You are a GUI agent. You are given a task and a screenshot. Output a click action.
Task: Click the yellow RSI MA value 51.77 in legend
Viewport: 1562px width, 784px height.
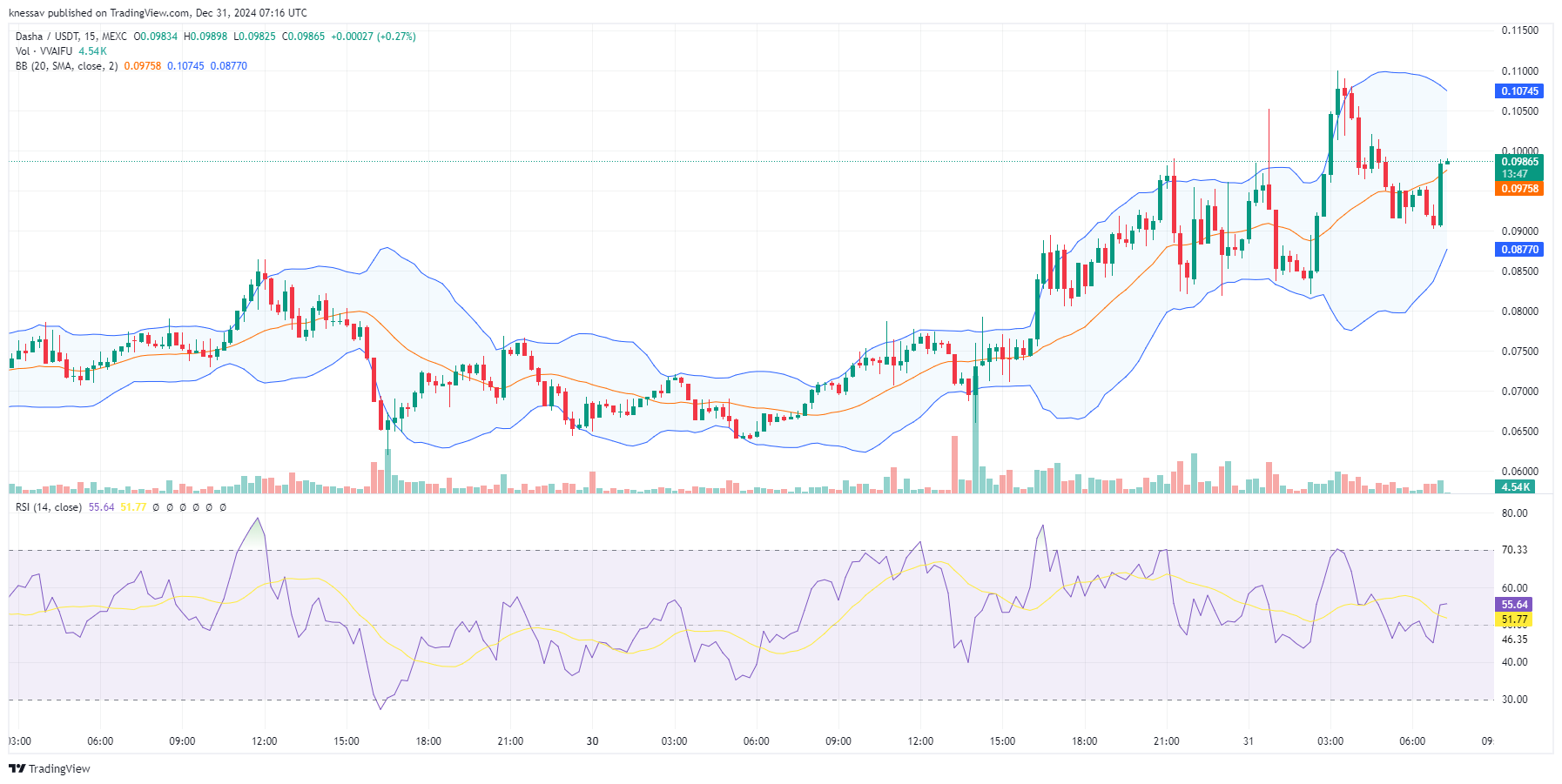(x=133, y=507)
